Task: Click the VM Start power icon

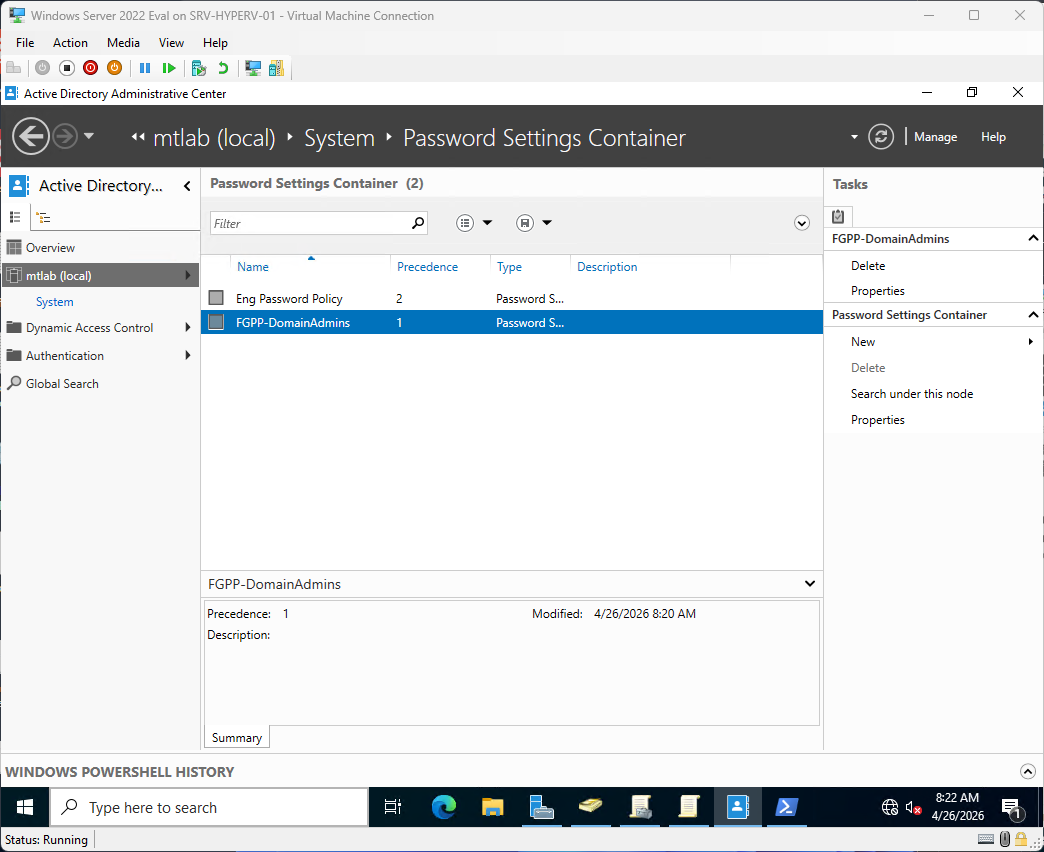Action: pos(43,68)
